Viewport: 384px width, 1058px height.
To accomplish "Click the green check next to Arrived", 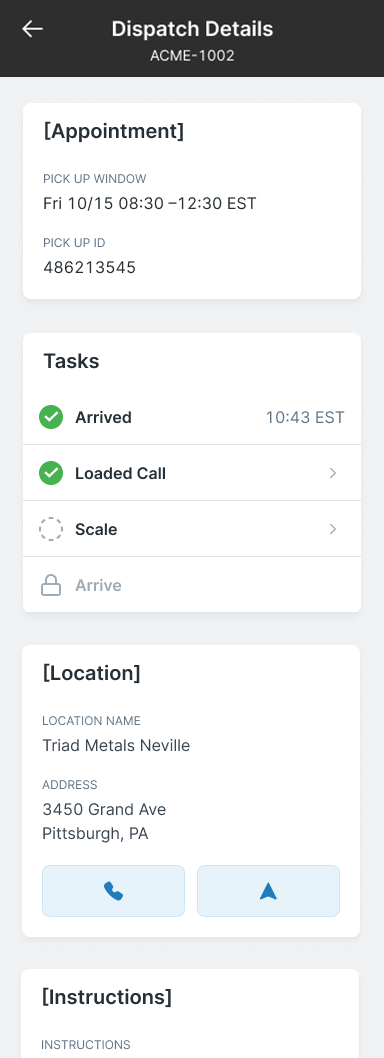I will [x=51, y=417].
